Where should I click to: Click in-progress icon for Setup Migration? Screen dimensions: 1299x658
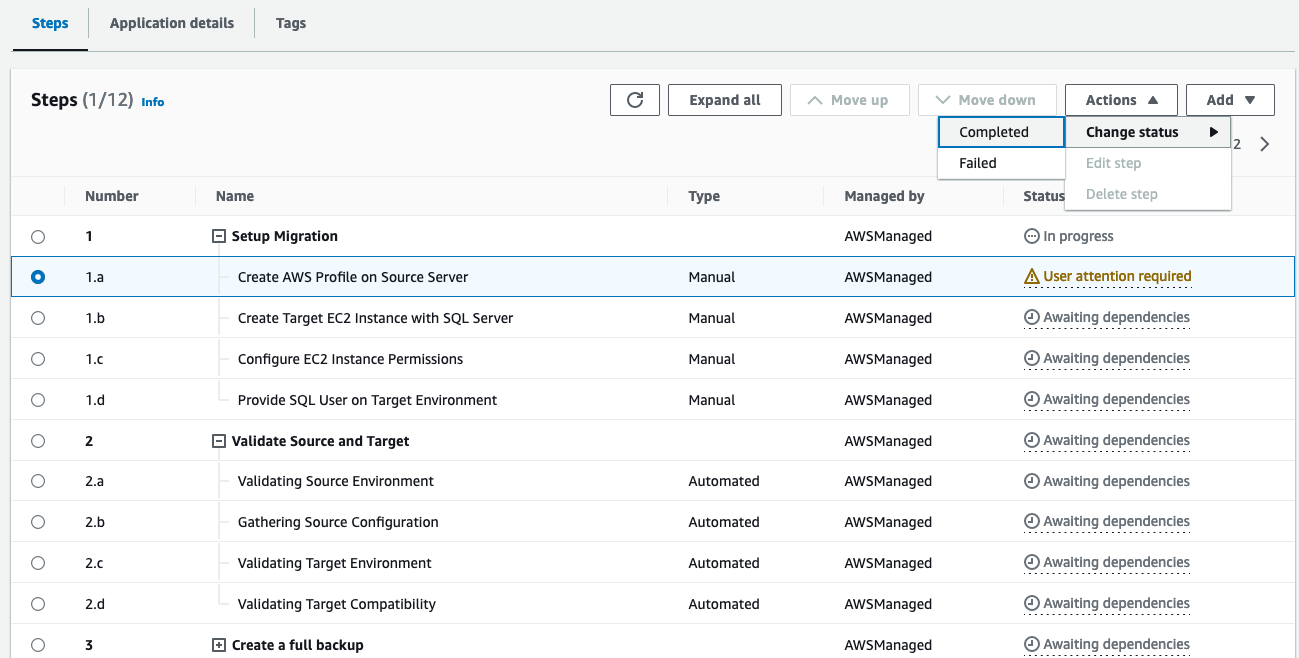1032,237
